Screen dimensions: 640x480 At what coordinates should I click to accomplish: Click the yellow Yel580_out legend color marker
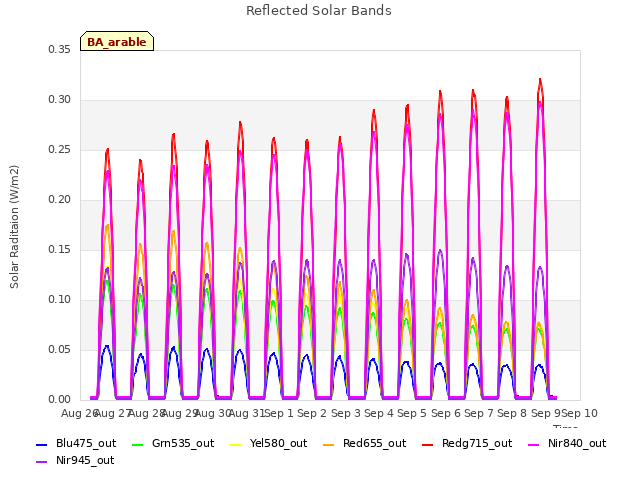coord(236,444)
